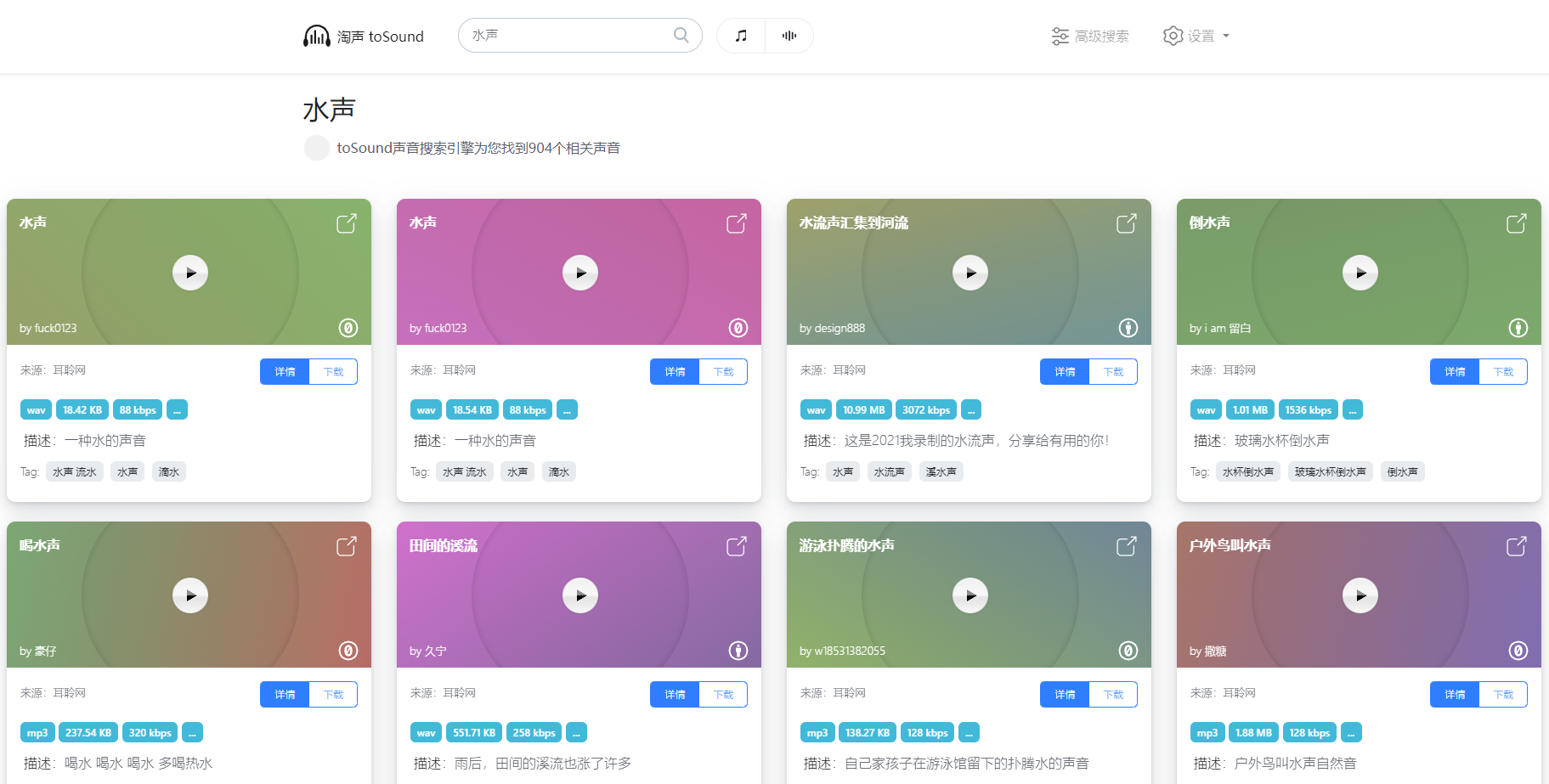Expand more info '...' on 551.71 KB card
This screenshot has height=784, width=1549.
tap(576, 732)
